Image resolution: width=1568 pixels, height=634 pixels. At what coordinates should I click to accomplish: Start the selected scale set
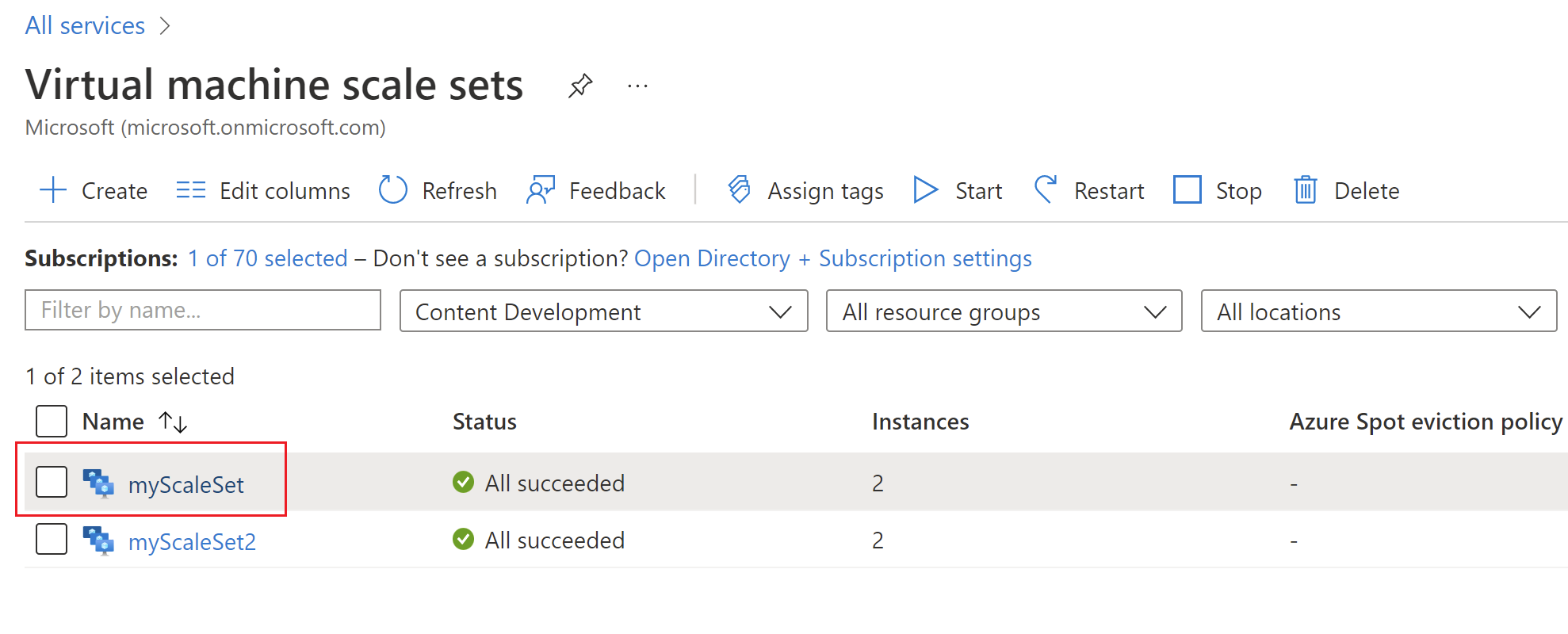point(958,191)
